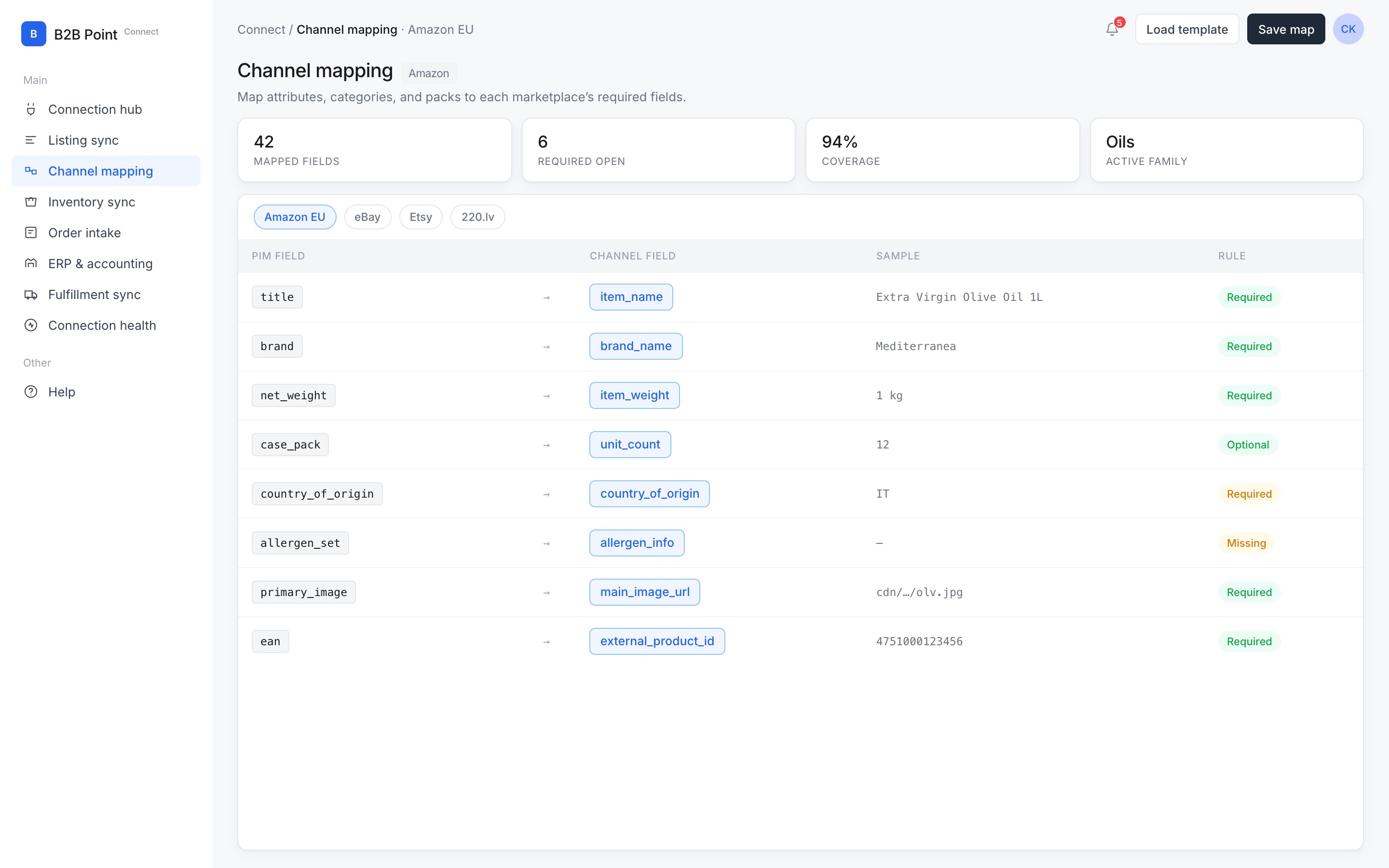The height and width of the screenshot is (868, 1389).
Task: Click the allergen_info channel field chip
Action: point(637,543)
